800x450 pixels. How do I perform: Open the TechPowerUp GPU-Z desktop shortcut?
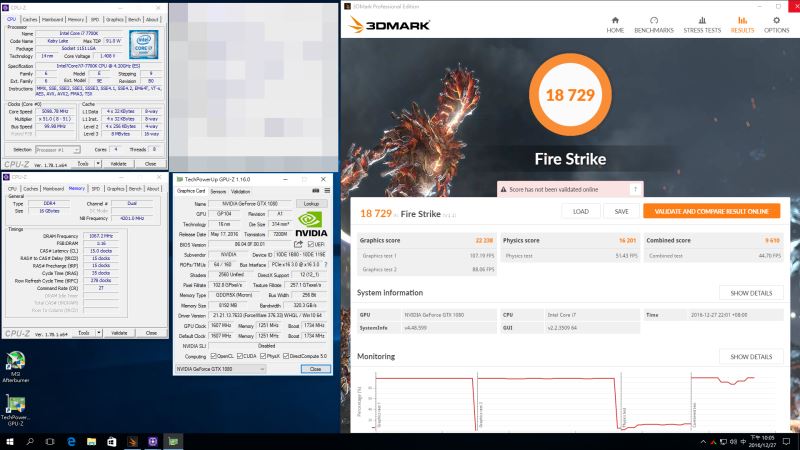click(x=16, y=410)
